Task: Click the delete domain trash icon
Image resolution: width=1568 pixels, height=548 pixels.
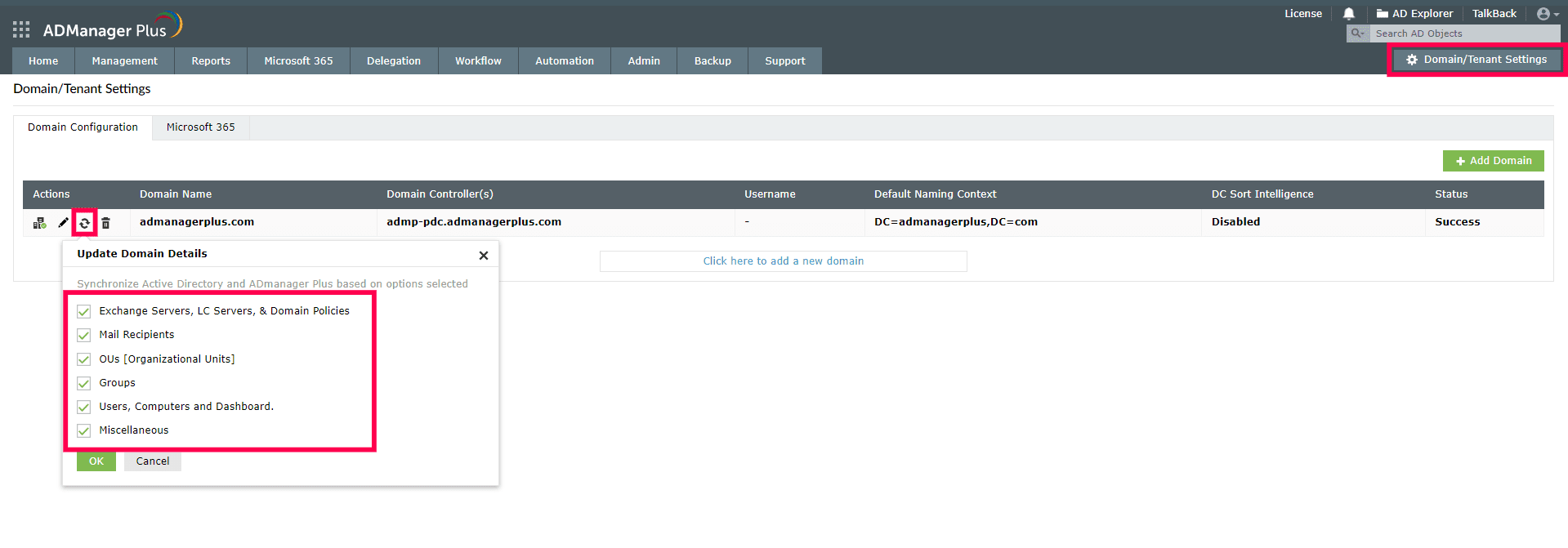Action: click(x=105, y=223)
